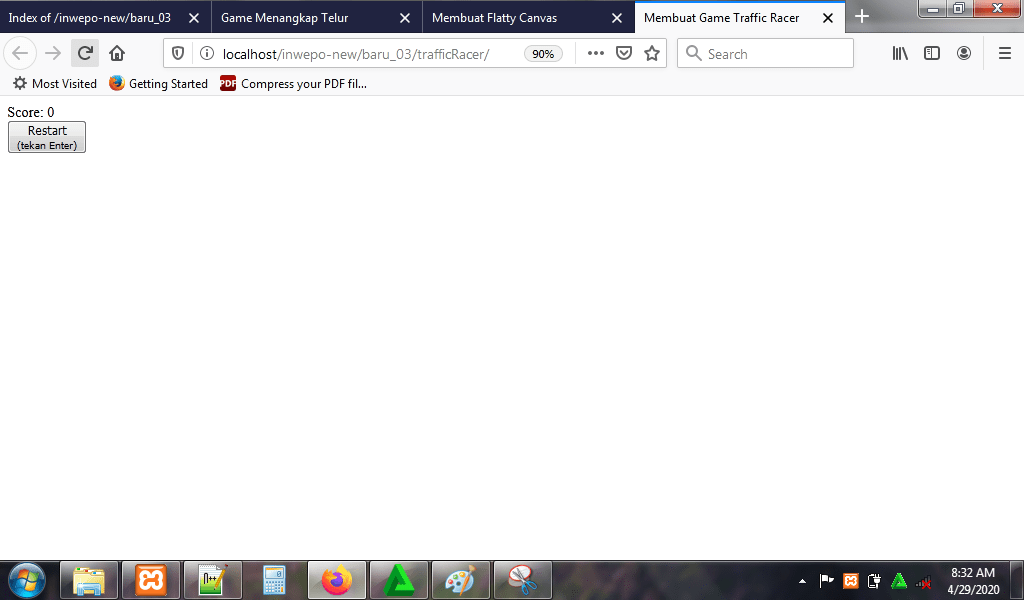Image resolution: width=1024 pixels, height=600 pixels.
Task: Open the Compress your PDF bookmark
Action: (x=293, y=84)
